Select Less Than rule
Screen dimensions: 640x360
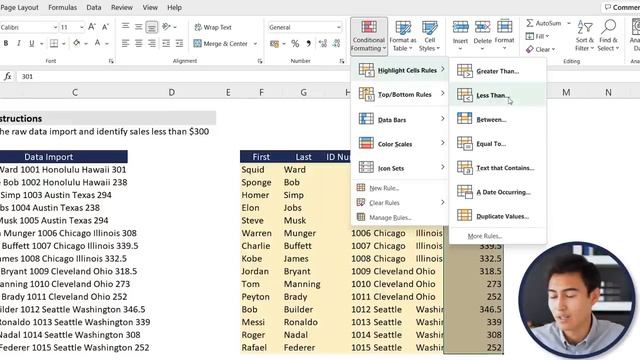(498, 95)
